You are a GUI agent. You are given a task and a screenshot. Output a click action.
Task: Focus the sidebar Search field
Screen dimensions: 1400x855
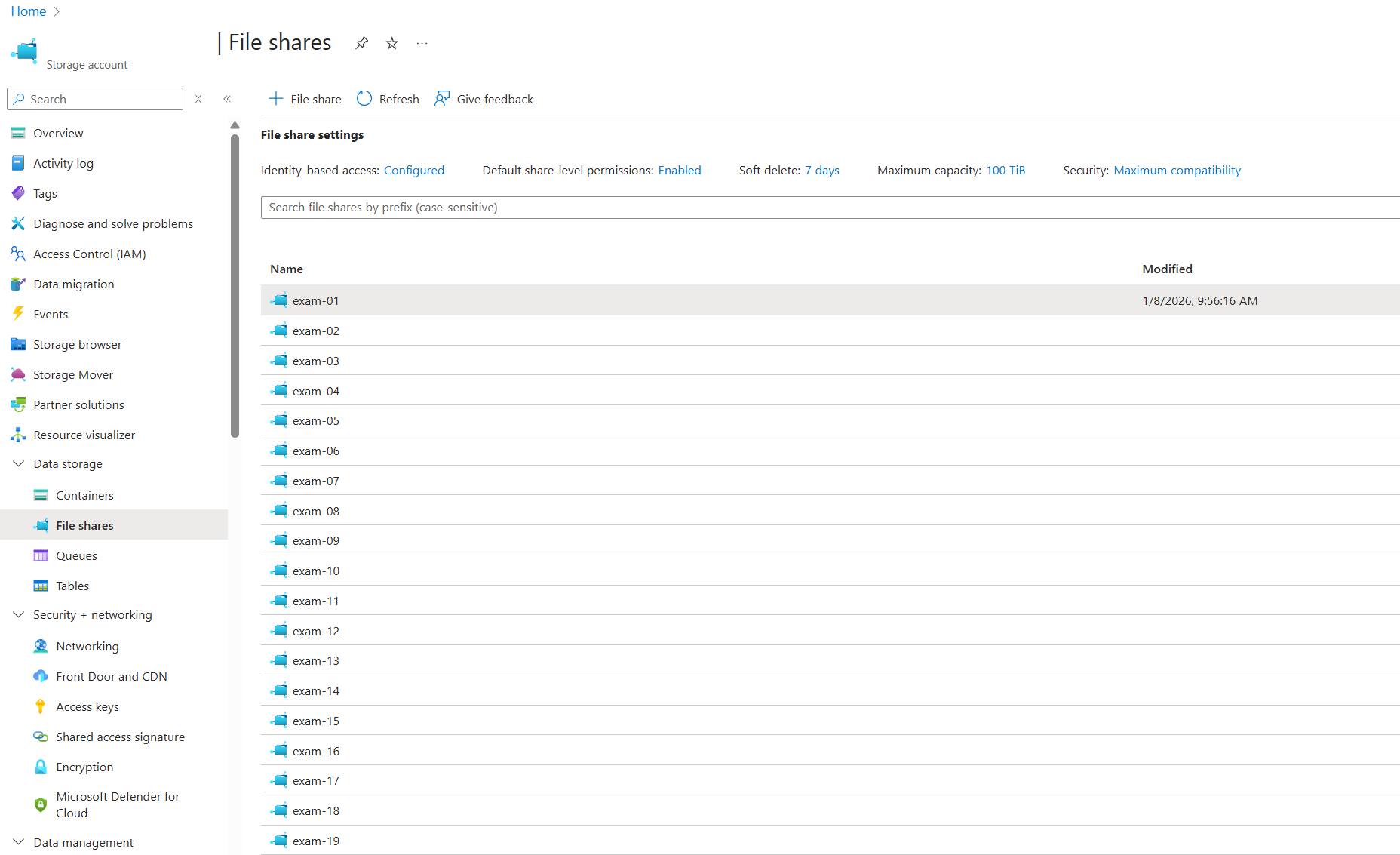pos(95,99)
